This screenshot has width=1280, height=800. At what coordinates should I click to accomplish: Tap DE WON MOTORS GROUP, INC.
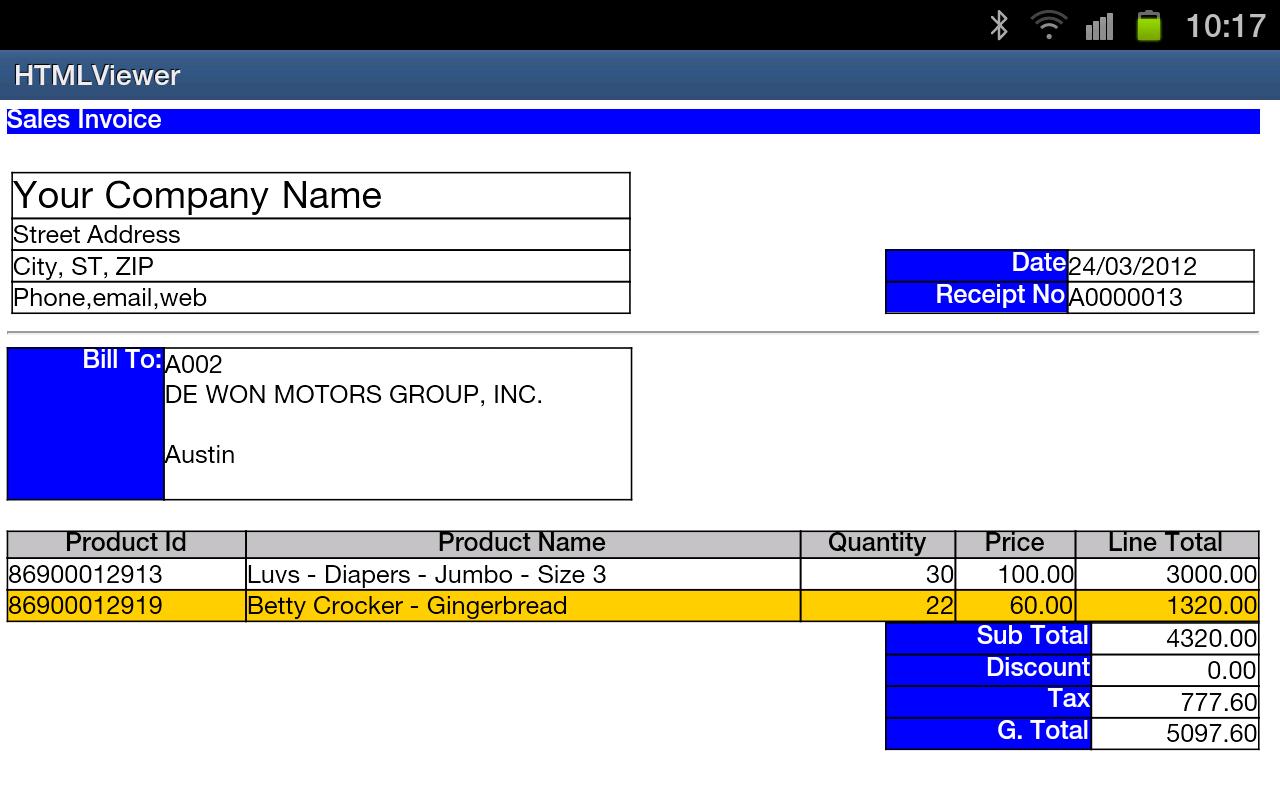tap(354, 395)
